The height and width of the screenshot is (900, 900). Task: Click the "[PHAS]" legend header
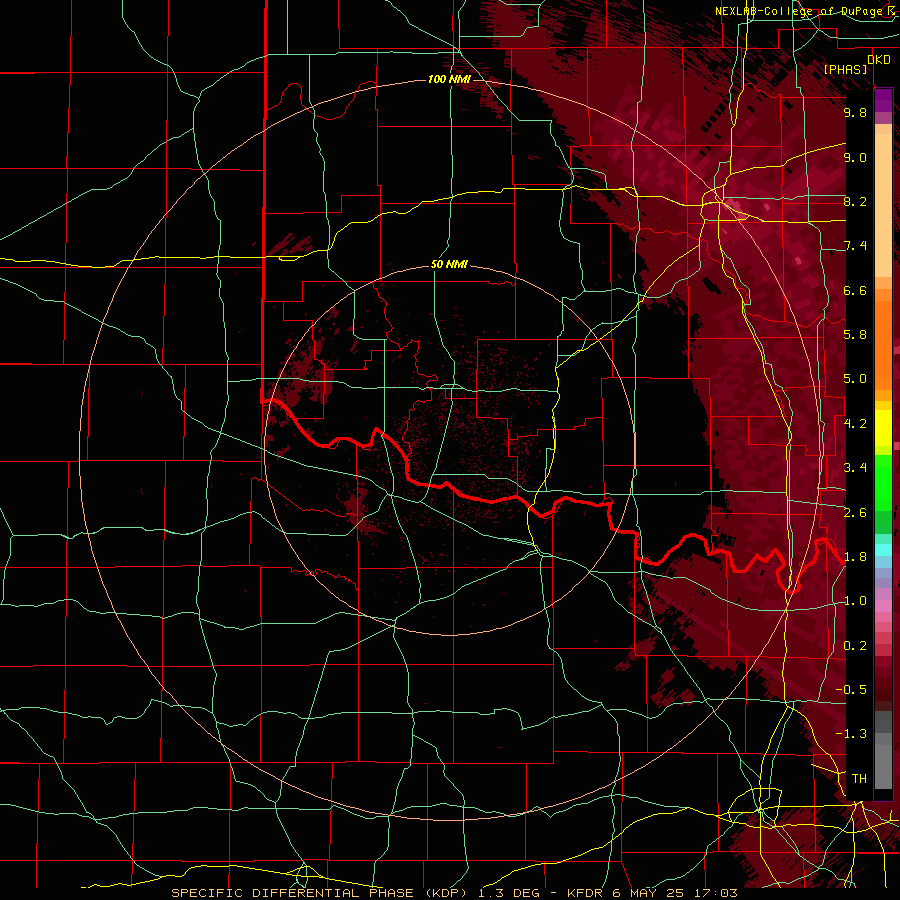tap(845, 70)
